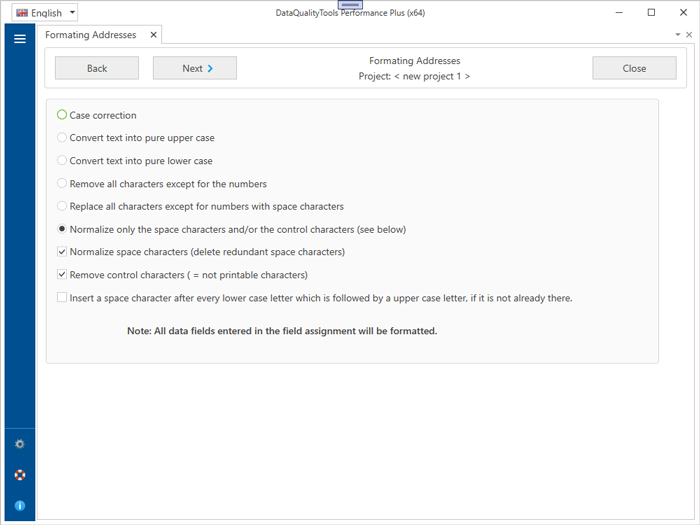700x525 pixels.
Task: Uncheck Normalize space characters checkbox
Action: (x=62, y=252)
